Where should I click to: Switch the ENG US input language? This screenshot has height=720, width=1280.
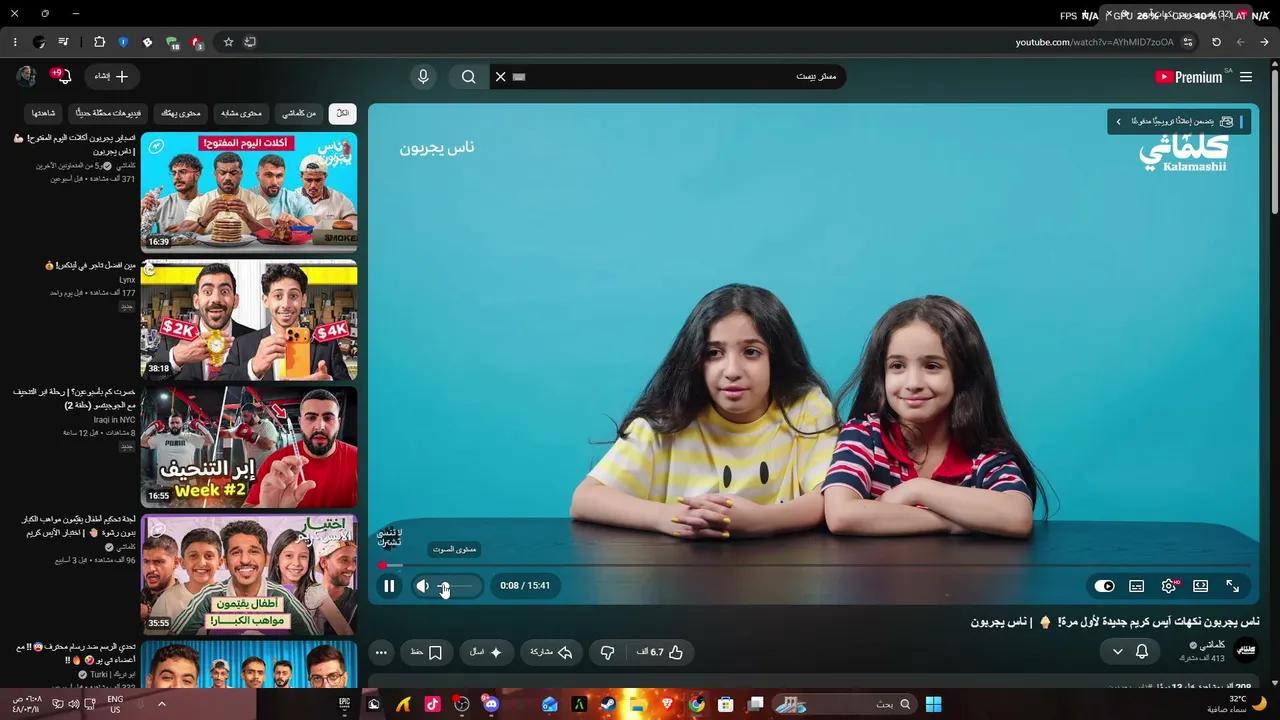115,704
